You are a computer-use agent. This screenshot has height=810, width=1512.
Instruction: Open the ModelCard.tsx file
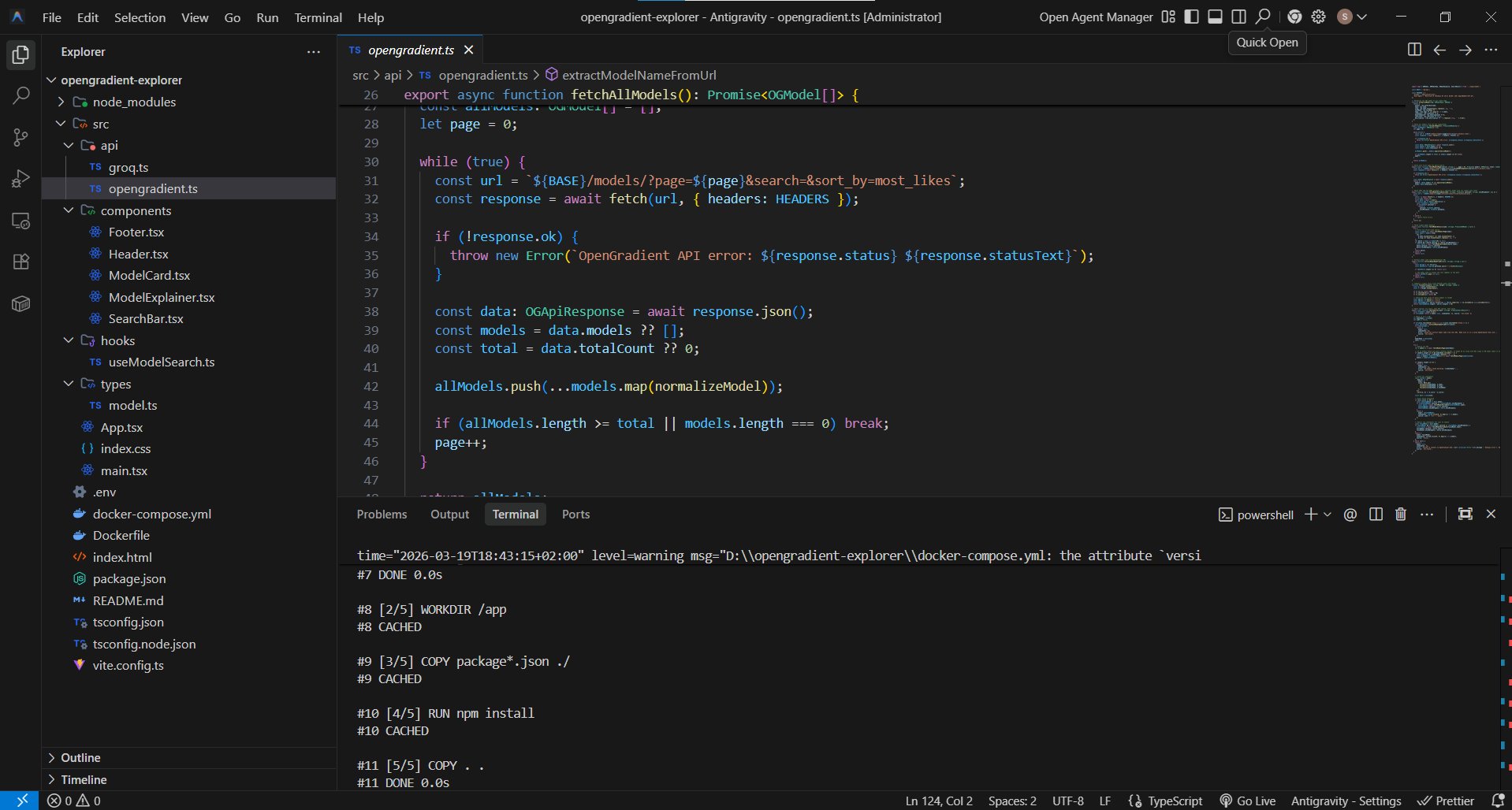coord(149,275)
